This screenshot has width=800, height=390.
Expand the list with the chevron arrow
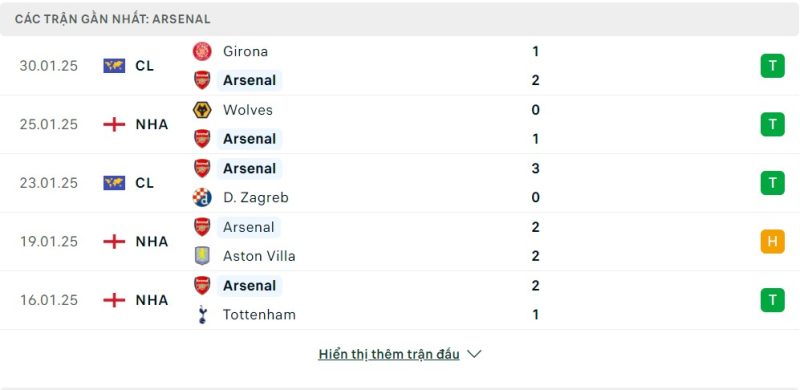click(x=474, y=354)
